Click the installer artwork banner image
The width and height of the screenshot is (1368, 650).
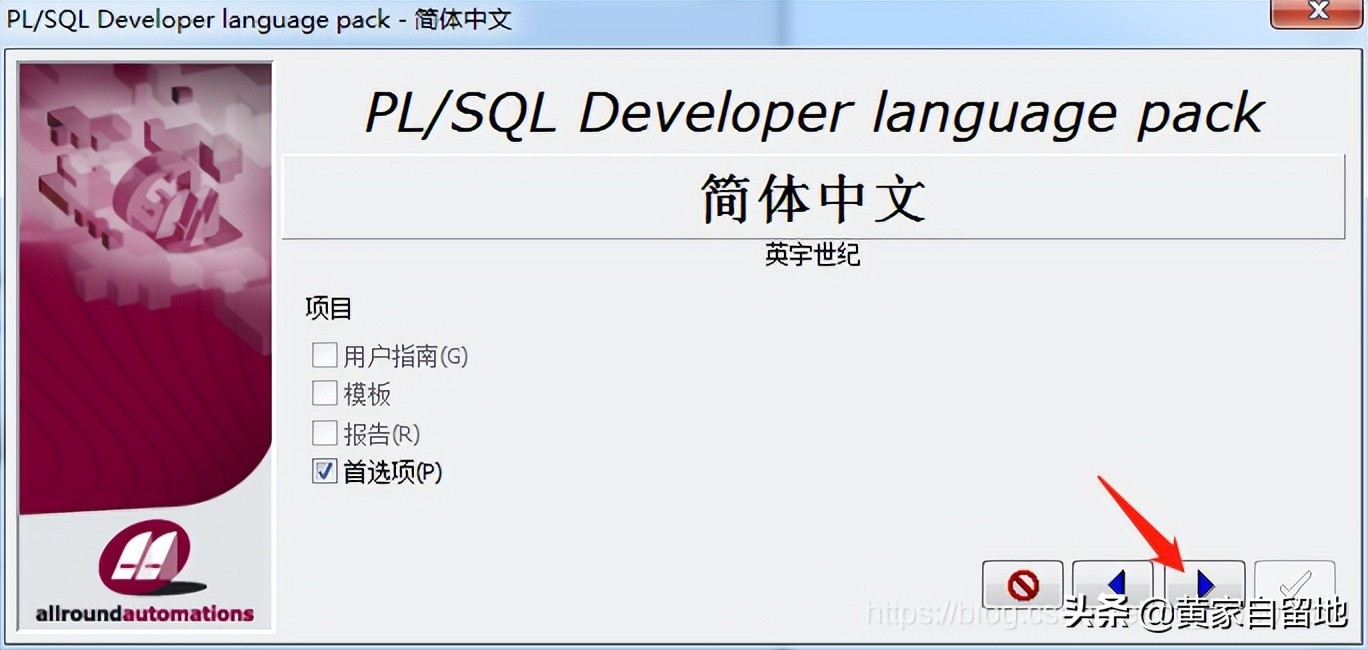(145, 346)
